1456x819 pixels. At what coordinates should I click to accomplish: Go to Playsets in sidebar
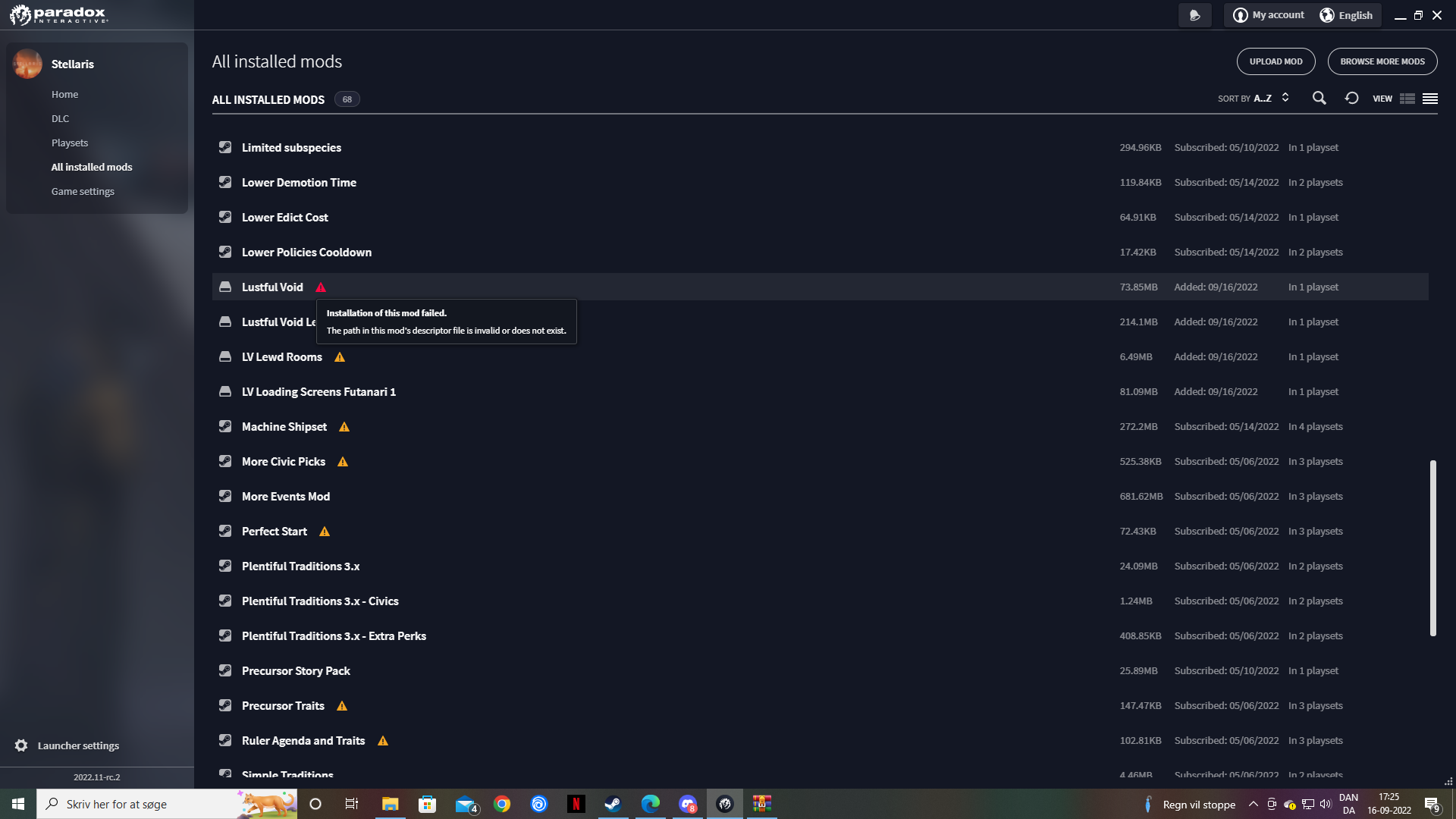70,143
